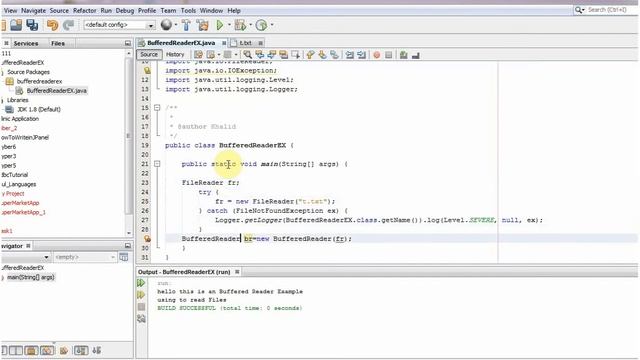Open the Debug Project dropdown arrow
The width and height of the screenshot is (640, 360).
point(250,25)
